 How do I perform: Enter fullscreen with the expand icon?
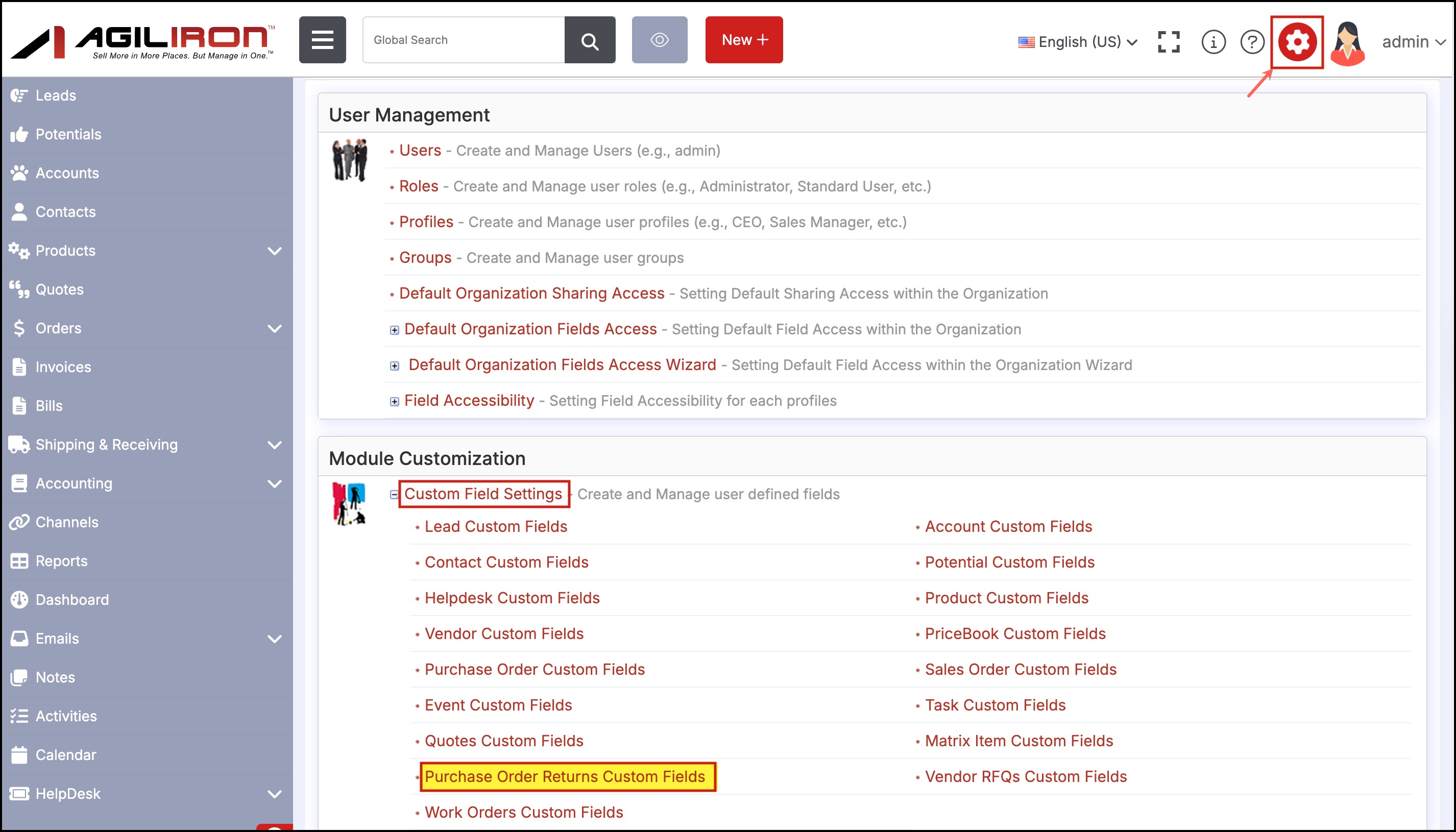(1169, 42)
